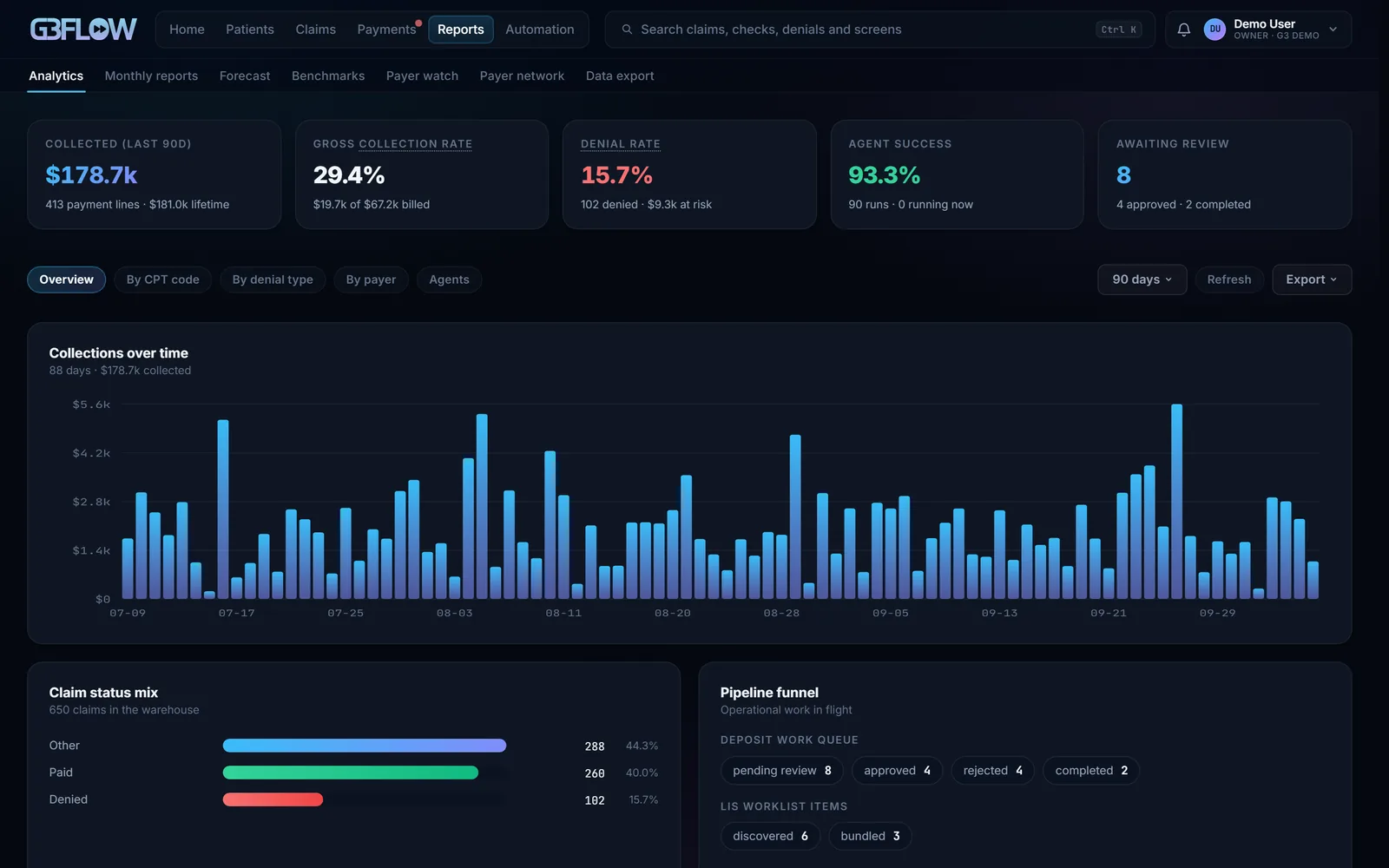1389x868 pixels.
Task: Click the bundled 3 chip
Action: pos(870,836)
